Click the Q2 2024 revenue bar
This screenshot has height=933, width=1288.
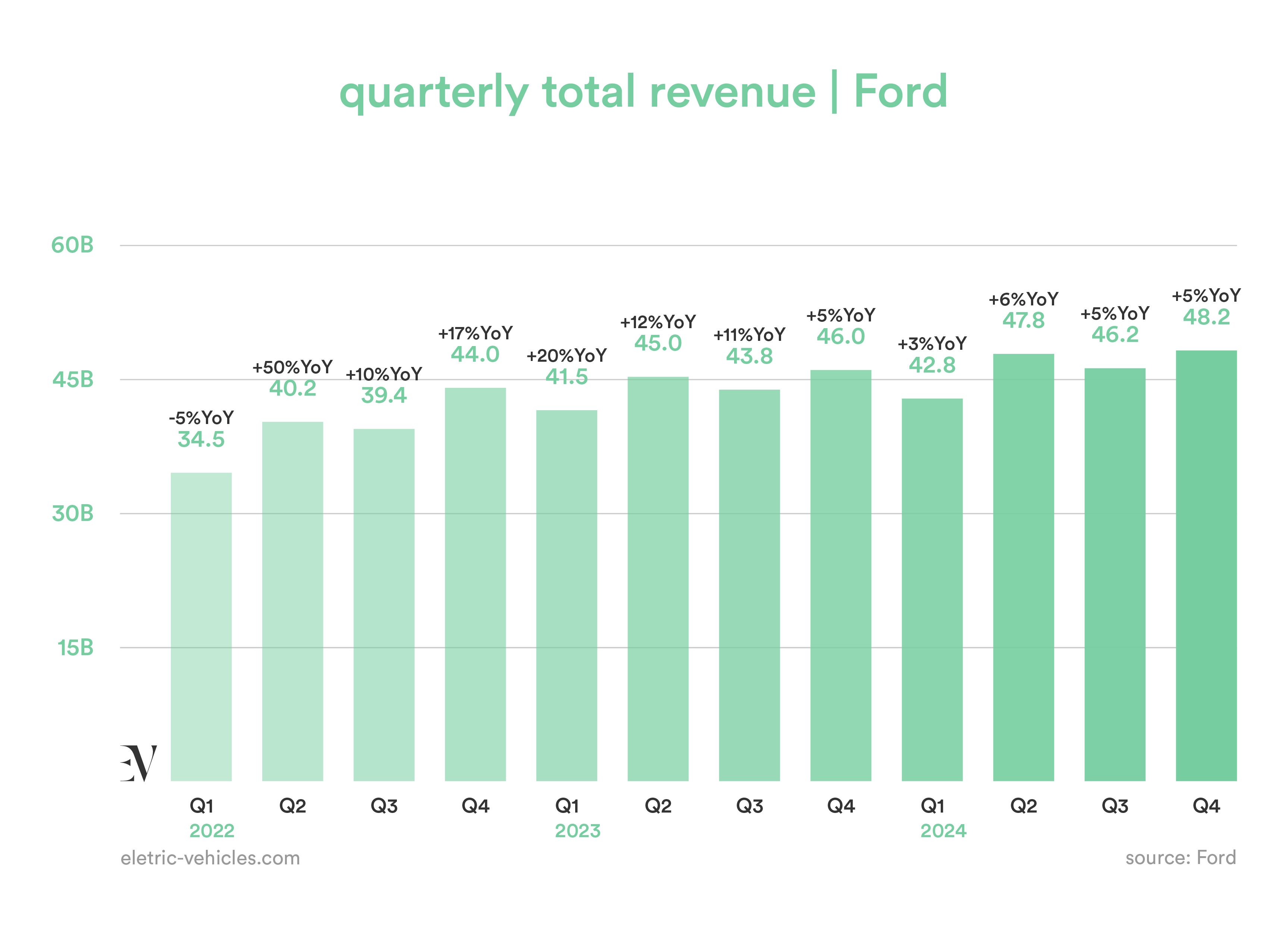click(1024, 568)
